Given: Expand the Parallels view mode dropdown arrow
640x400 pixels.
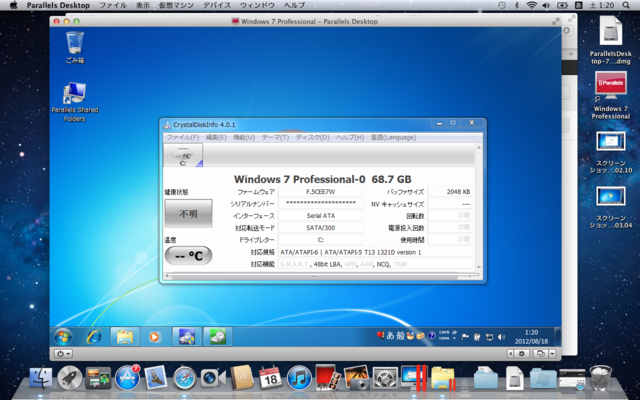Looking at the screenshot, I should click(x=552, y=354).
